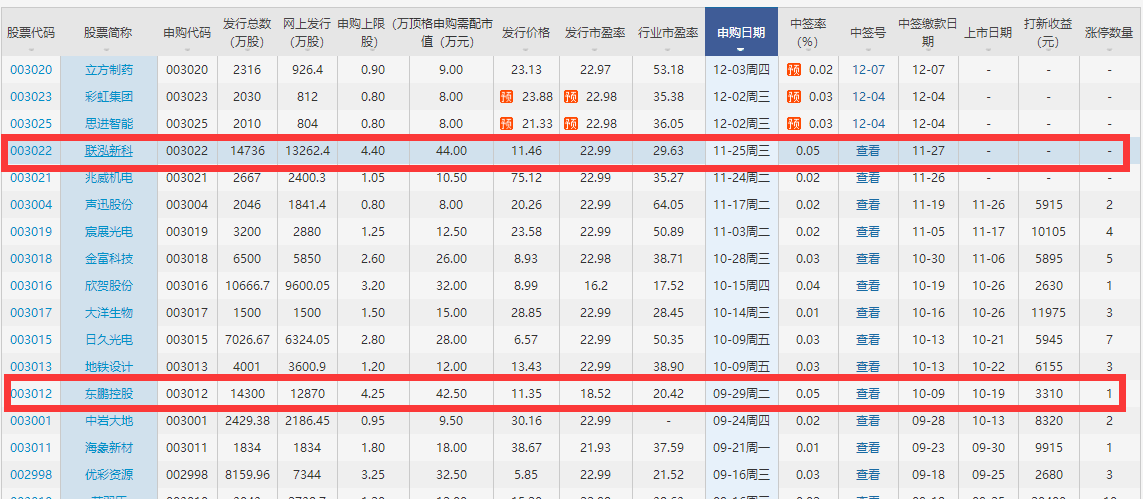Select 网上发行 value 9600.05 for 欣贺股份
Image resolution: width=1143 pixels, height=499 pixels.
point(305,286)
